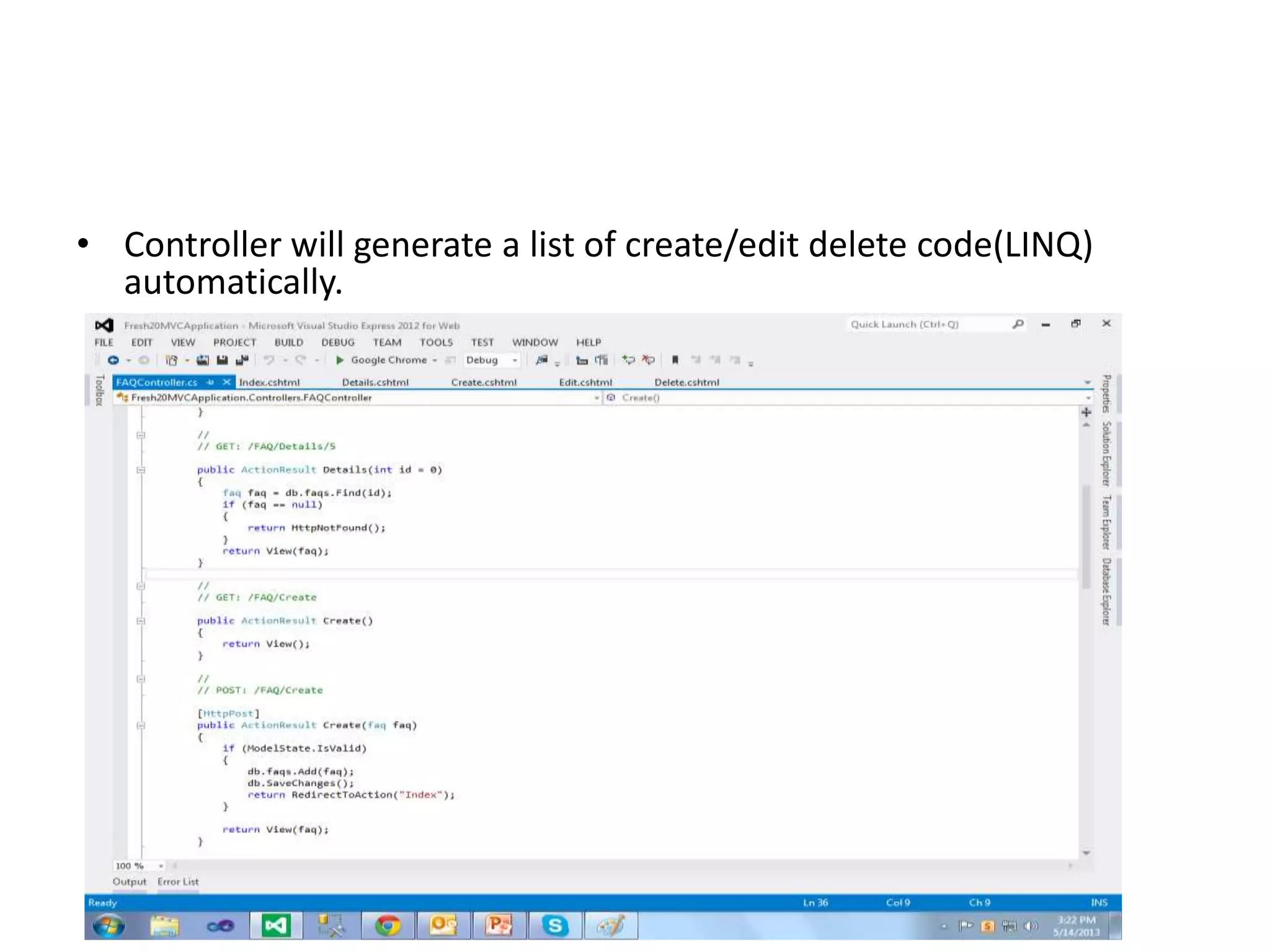Switch to the Edit.cshtml tab
1270x952 pixels.
[x=585, y=382]
